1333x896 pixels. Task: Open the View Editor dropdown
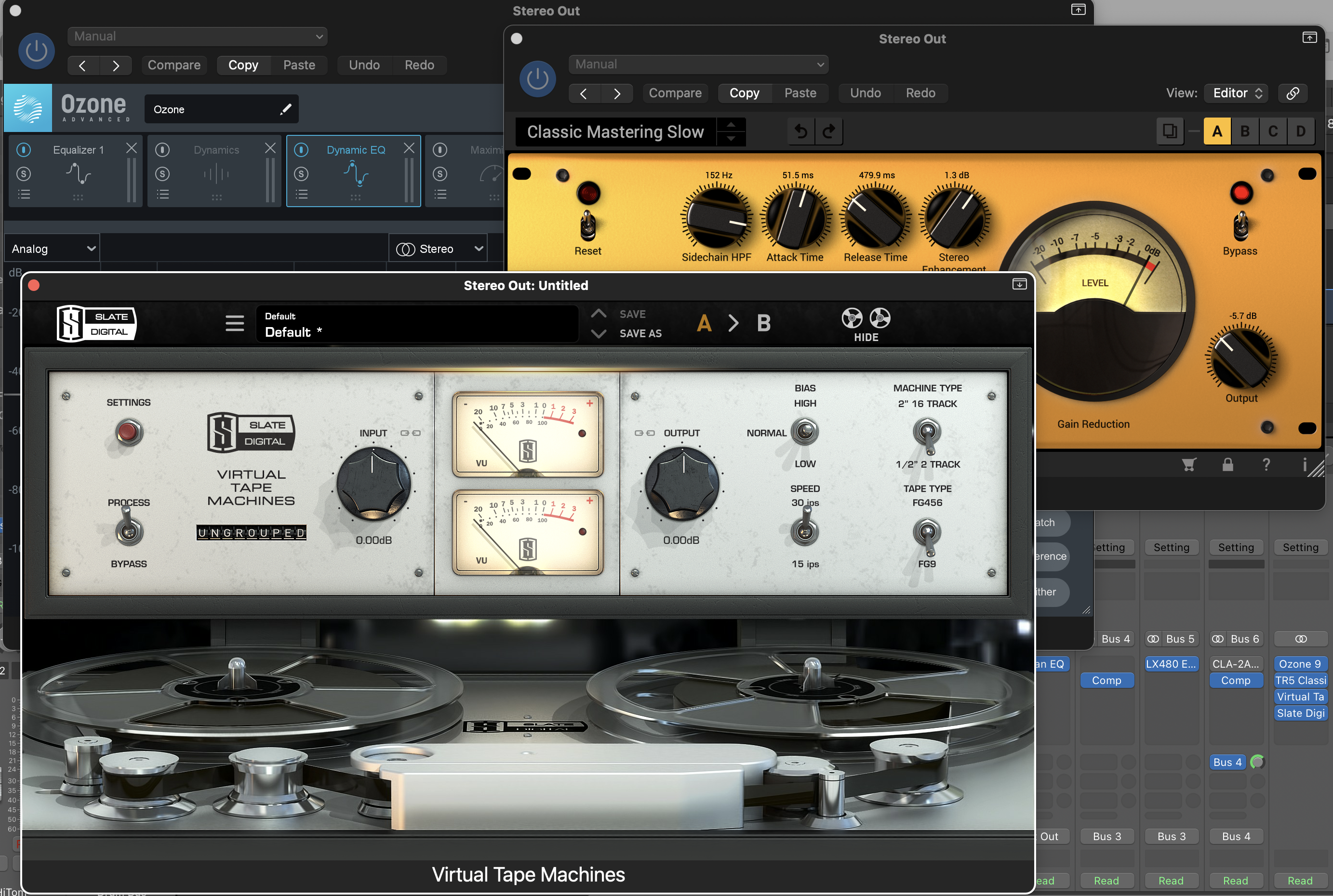(1237, 93)
